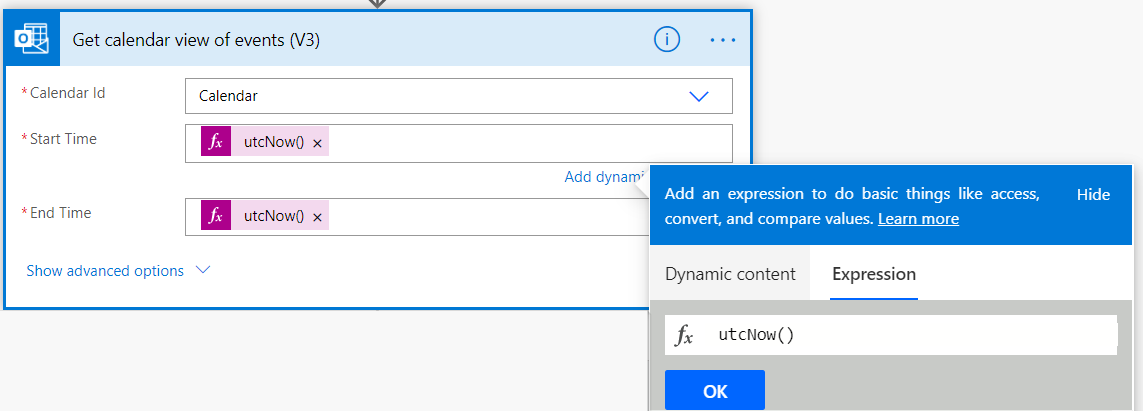Image resolution: width=1143 pixels, height=411 pixels.
Task: Open the three-dot menu for the action
Action: (722, 40)
